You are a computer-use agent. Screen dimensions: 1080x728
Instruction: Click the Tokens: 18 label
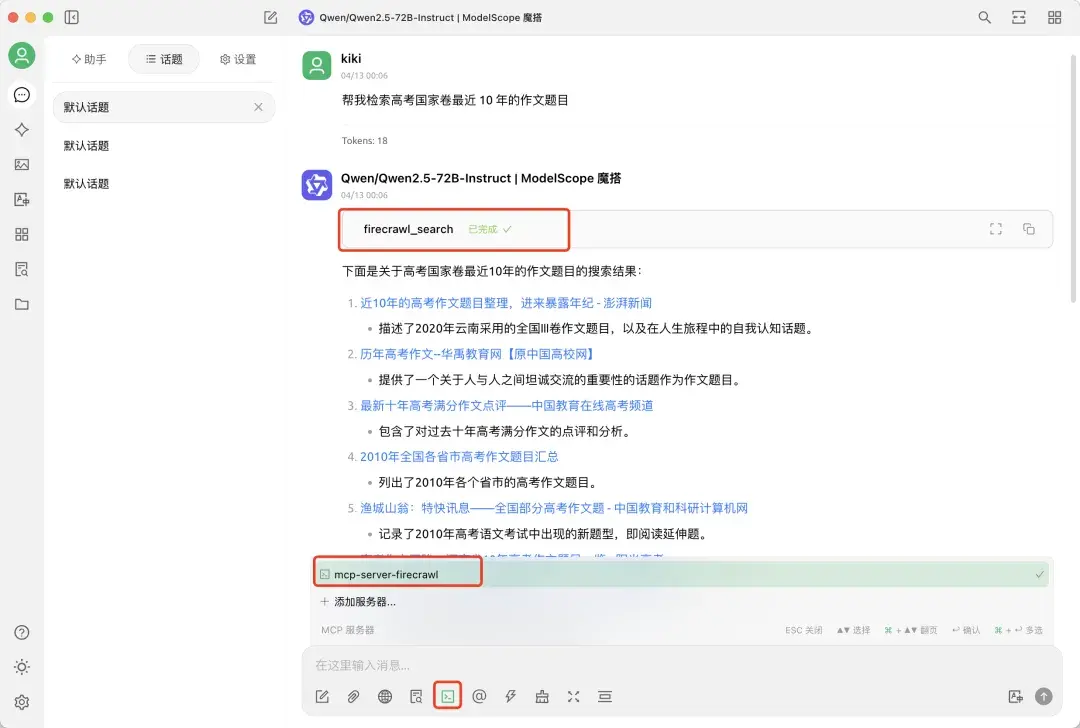pos(364,141)
